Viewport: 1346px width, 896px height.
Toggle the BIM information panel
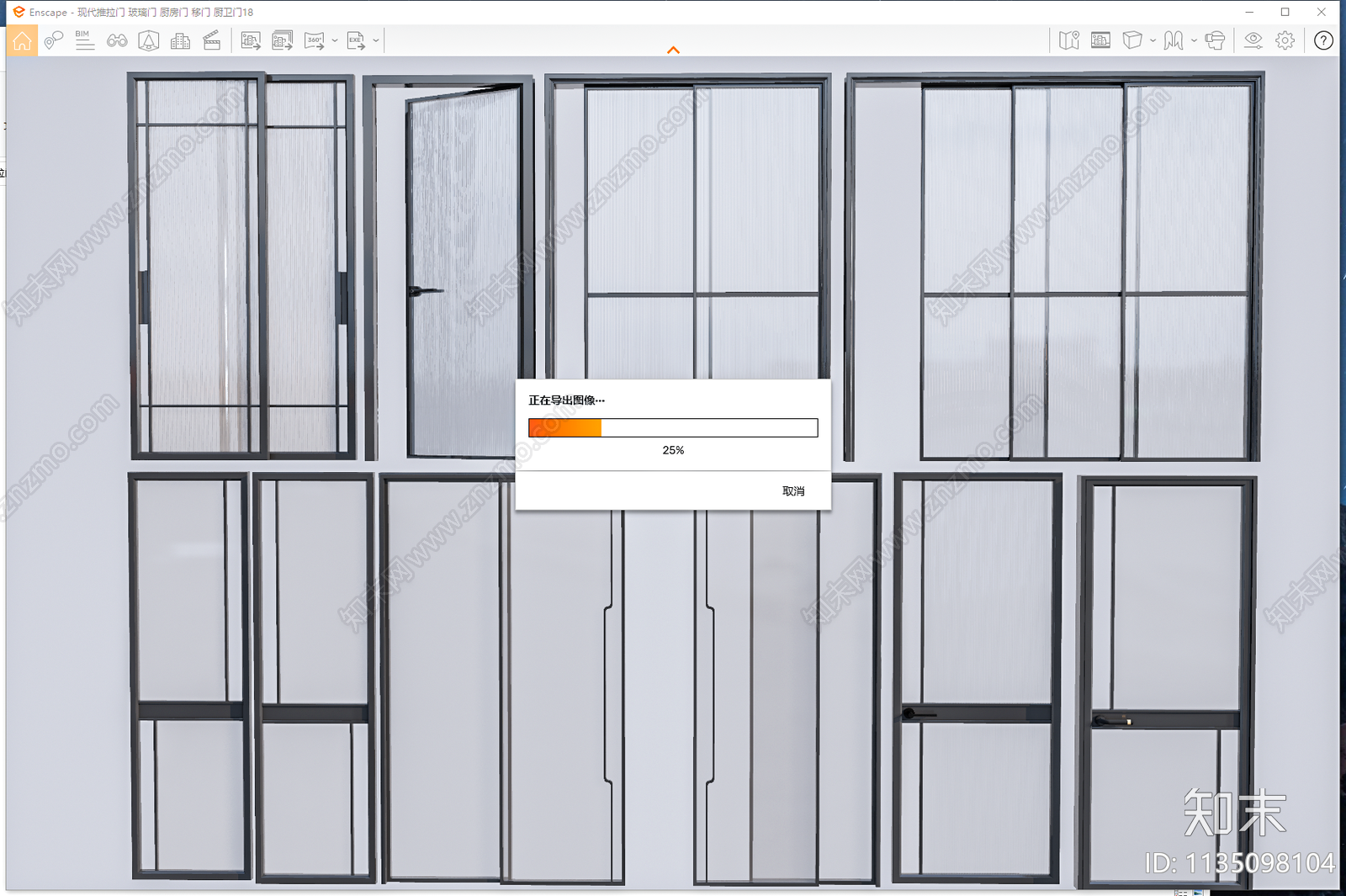[x=85, y=40]
